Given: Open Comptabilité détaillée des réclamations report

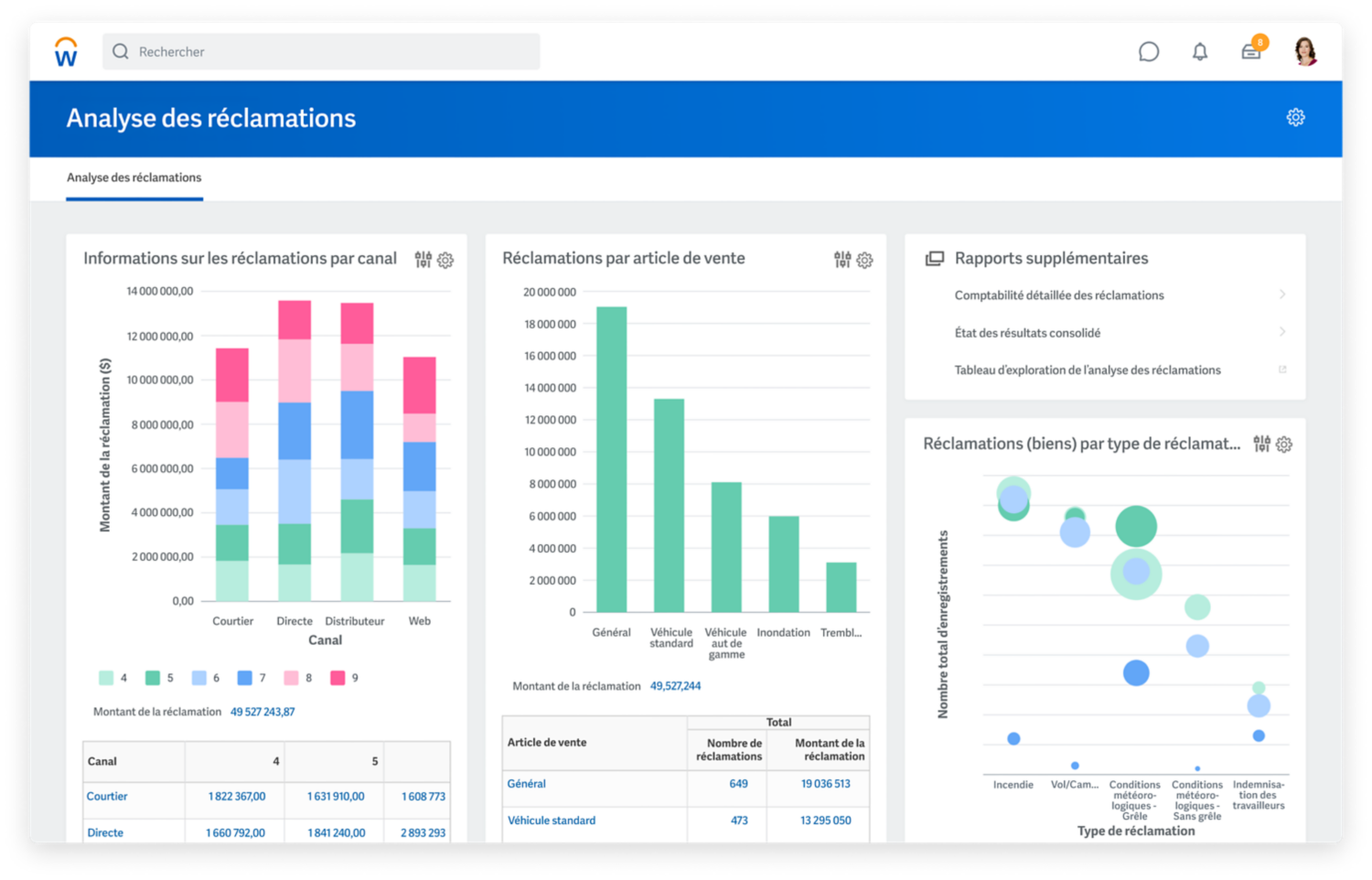Looking at the screenshot, I should pos(1059,295).
